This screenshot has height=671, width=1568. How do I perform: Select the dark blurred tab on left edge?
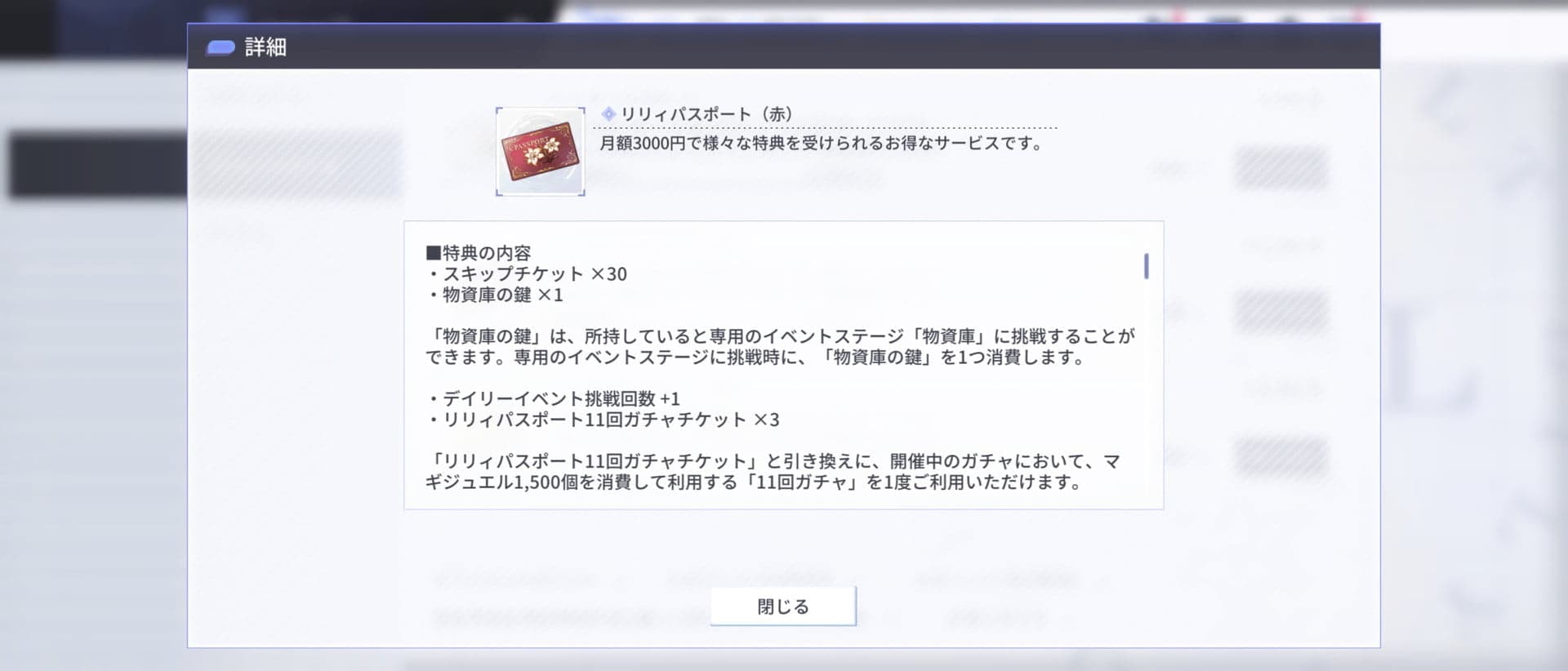point(98,166)
